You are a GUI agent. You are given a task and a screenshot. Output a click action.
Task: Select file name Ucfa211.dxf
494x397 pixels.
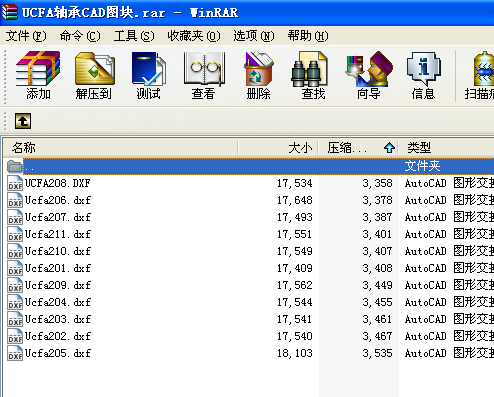58,234
